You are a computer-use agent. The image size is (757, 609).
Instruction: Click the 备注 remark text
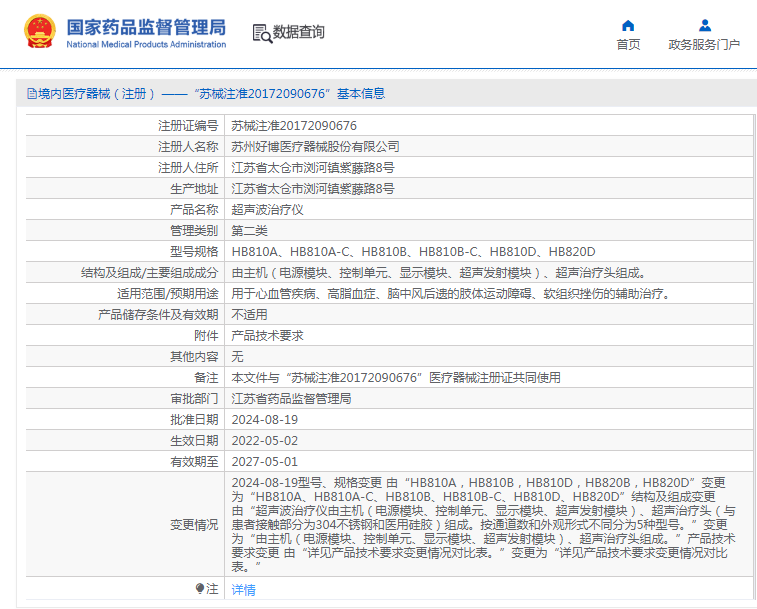[396, 378]
